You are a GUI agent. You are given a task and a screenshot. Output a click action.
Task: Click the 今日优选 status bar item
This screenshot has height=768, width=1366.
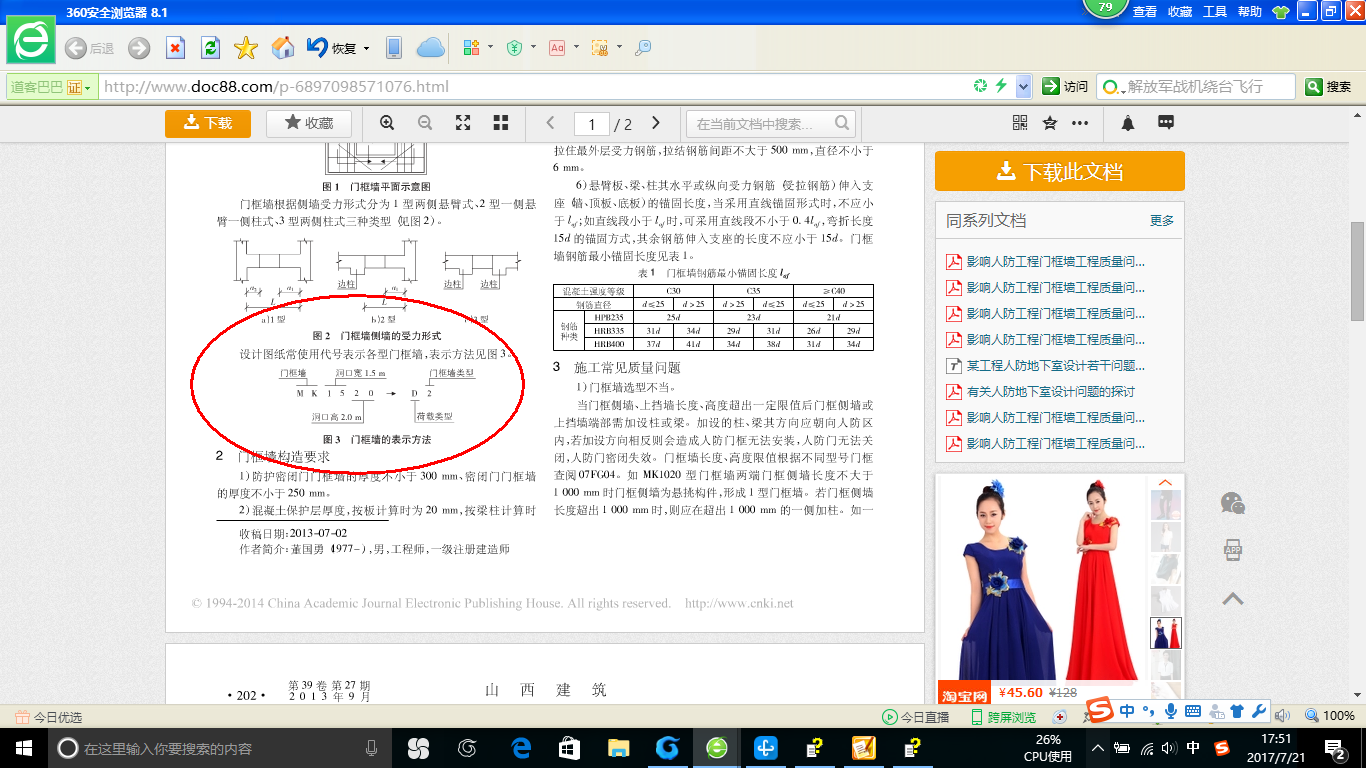tap(48, 717)
